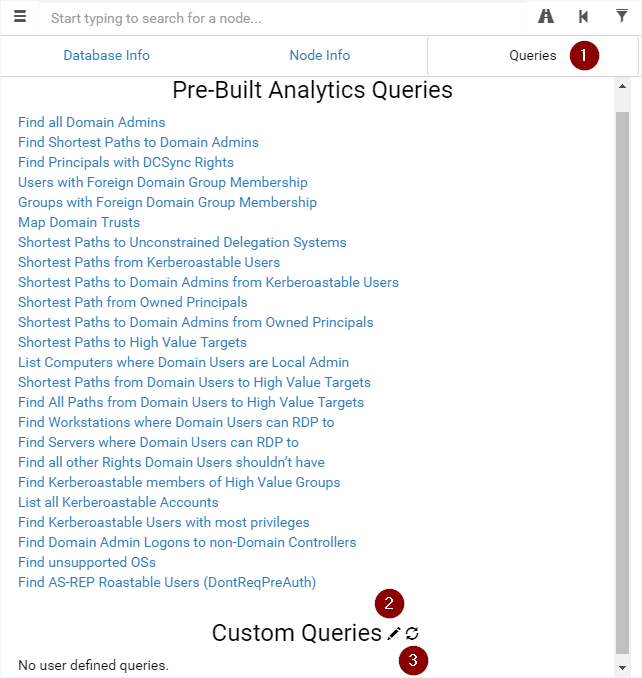Run Find Shortest Paths to Domain Admins
The image size is (642, 678).
point(138,142)
